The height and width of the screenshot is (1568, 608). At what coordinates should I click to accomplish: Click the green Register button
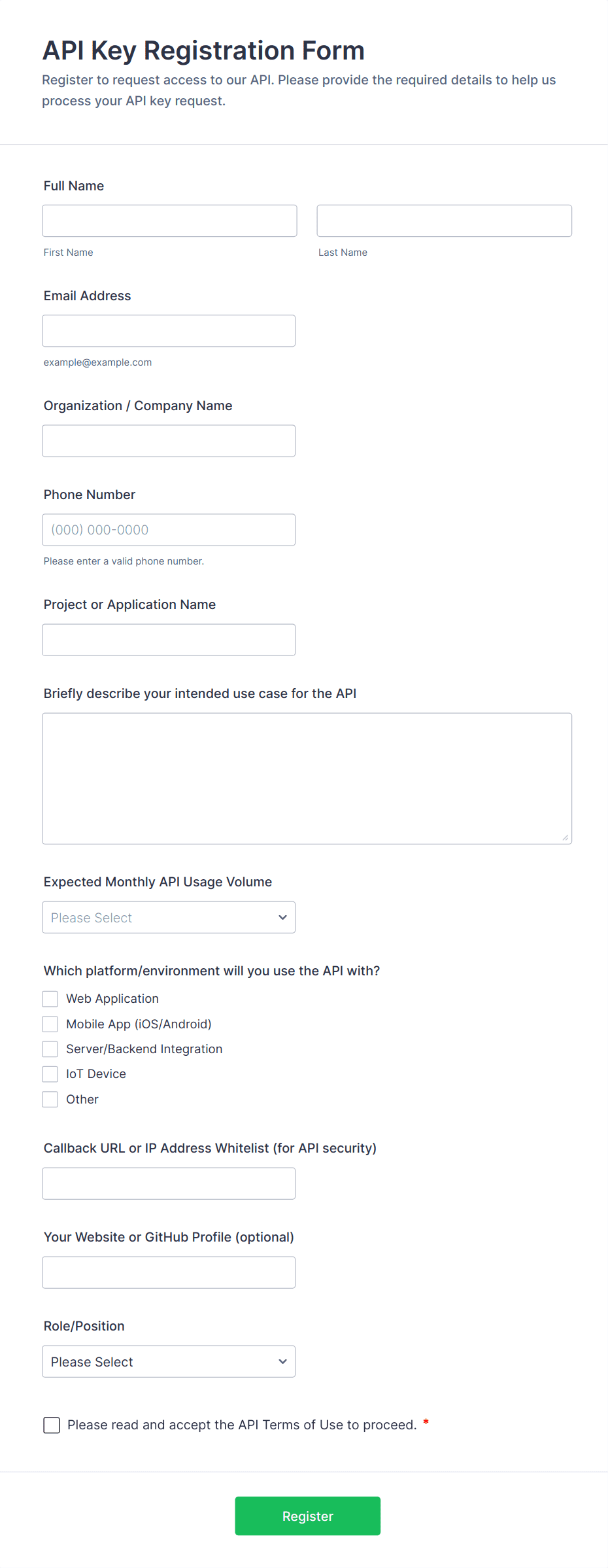[308, 1516]
